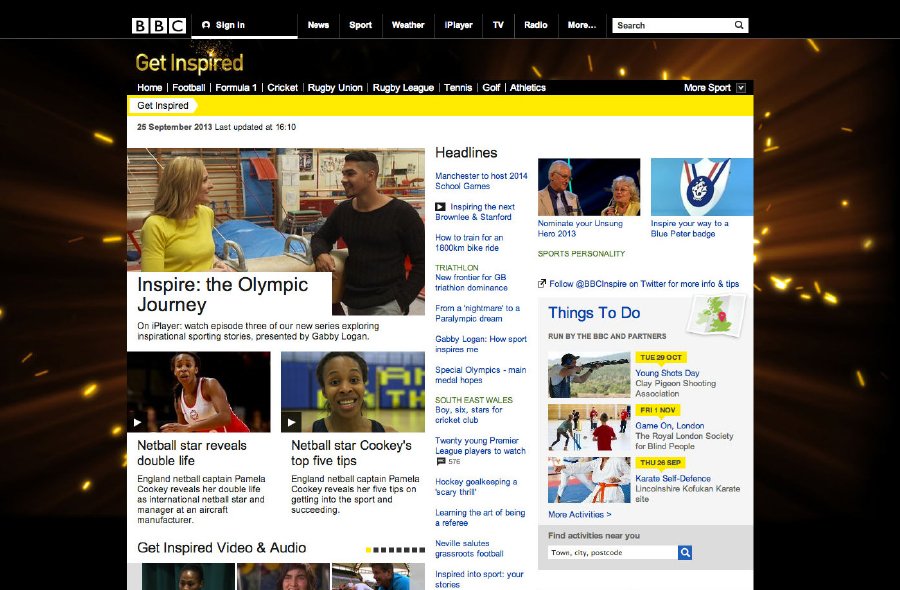This screenshot has height=590, width=900.
Task: Open Karate Self-Defence activity link
Action: [673, 479]
